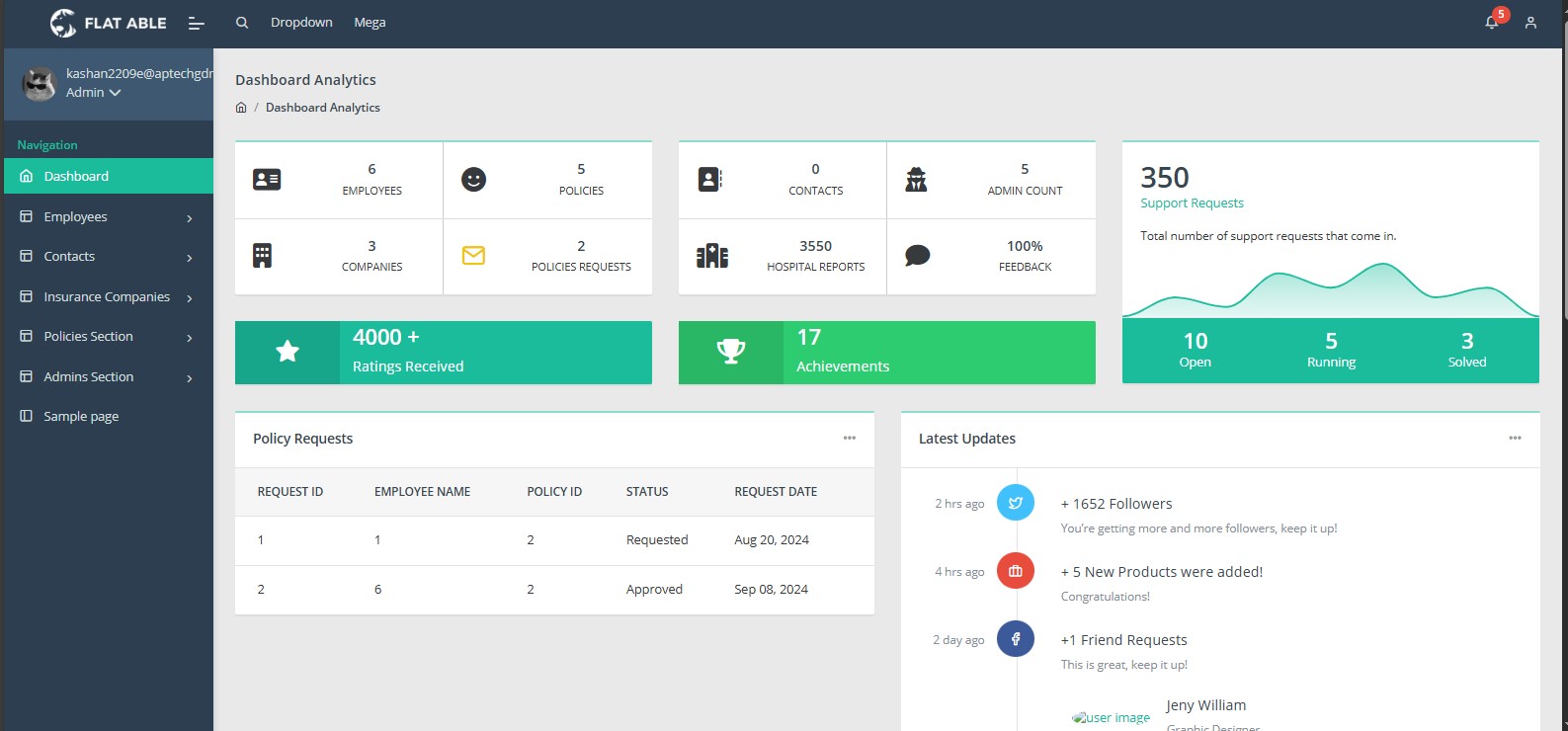The width and height of the screenshot is (1568, 731).
Task: Click the Achievements trophy icon
Action: coord(731,352)
